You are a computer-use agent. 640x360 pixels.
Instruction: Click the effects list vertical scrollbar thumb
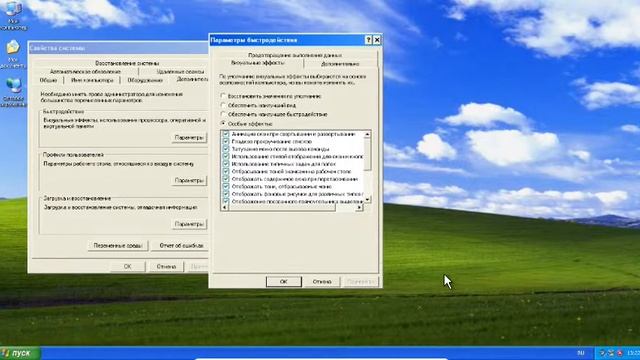coord(367,154)
